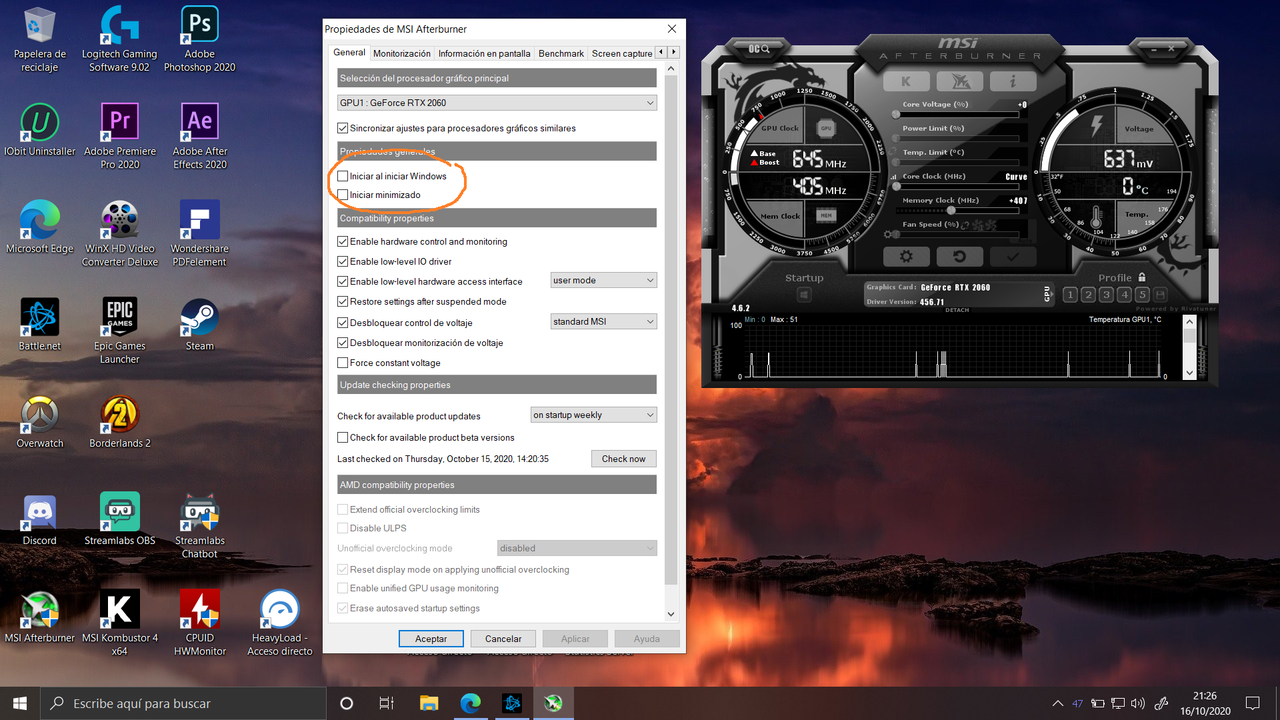
Task: Open Battle.net desktop shortcut
Action: [40, 325]
